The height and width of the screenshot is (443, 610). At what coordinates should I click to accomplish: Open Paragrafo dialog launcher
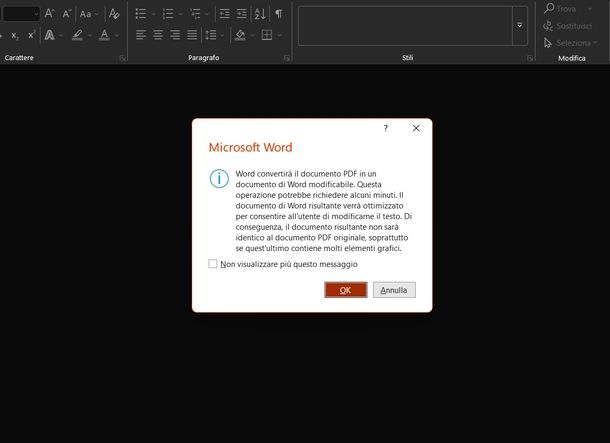tap(287, 58)
